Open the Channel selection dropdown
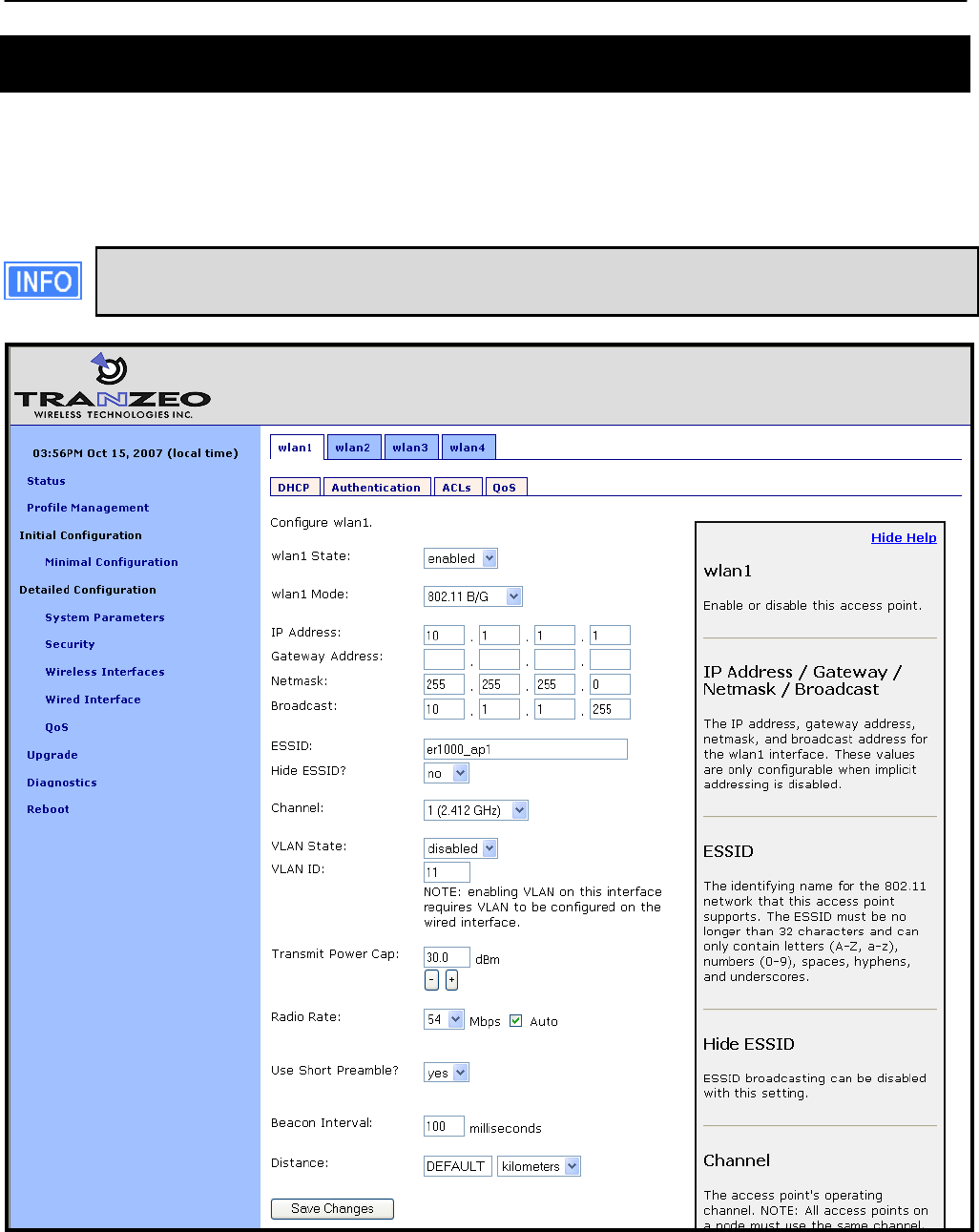Viewport: 979px width, 1232px height. click(476, 810)
